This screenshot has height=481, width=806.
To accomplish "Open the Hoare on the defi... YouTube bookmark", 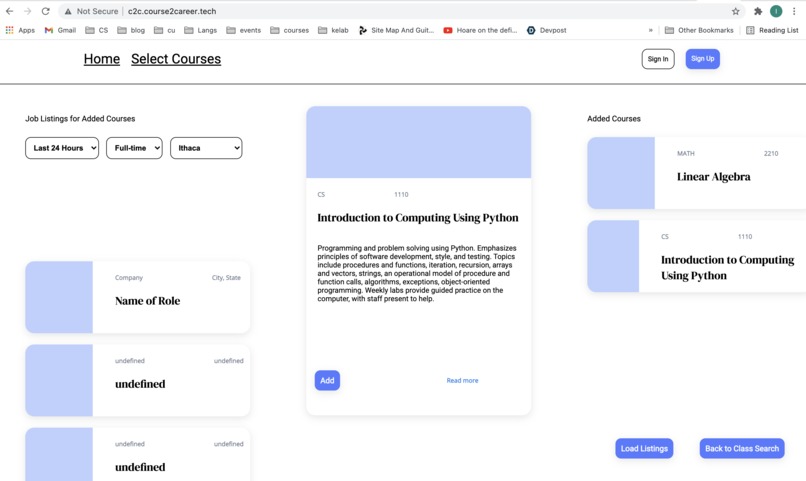I will click(x=480, y=30).
